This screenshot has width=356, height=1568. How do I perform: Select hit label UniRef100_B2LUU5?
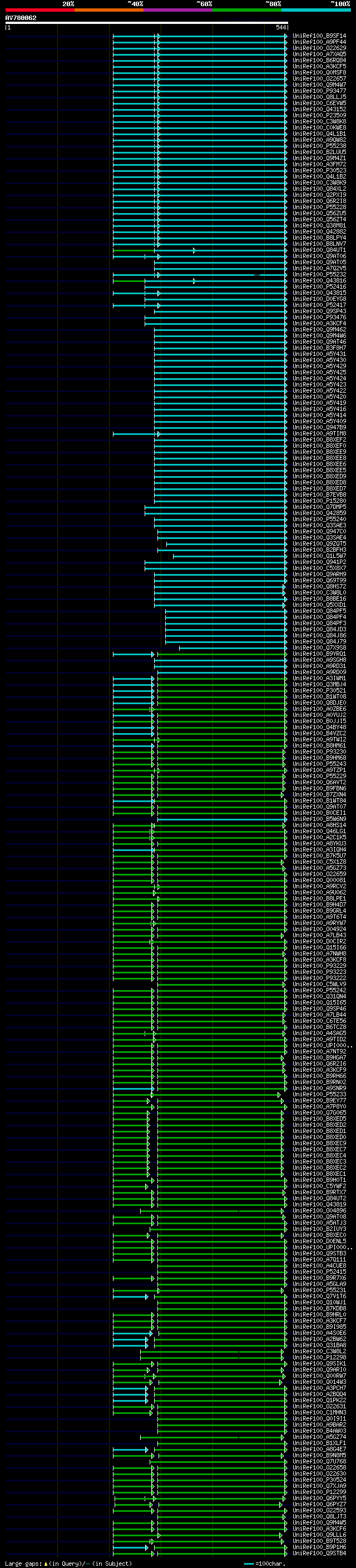point(319,152)
